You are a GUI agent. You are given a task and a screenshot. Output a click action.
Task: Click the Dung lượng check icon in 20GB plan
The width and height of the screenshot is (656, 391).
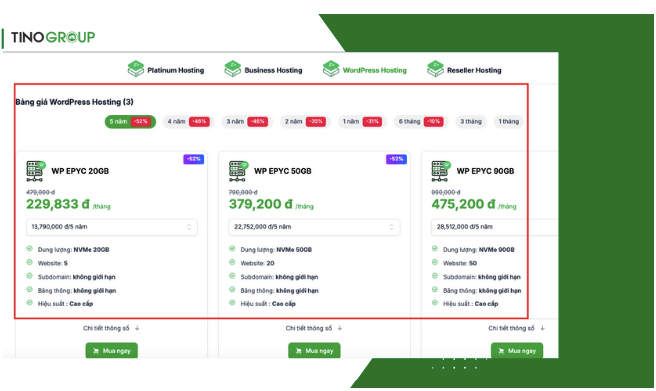[29, 249]
